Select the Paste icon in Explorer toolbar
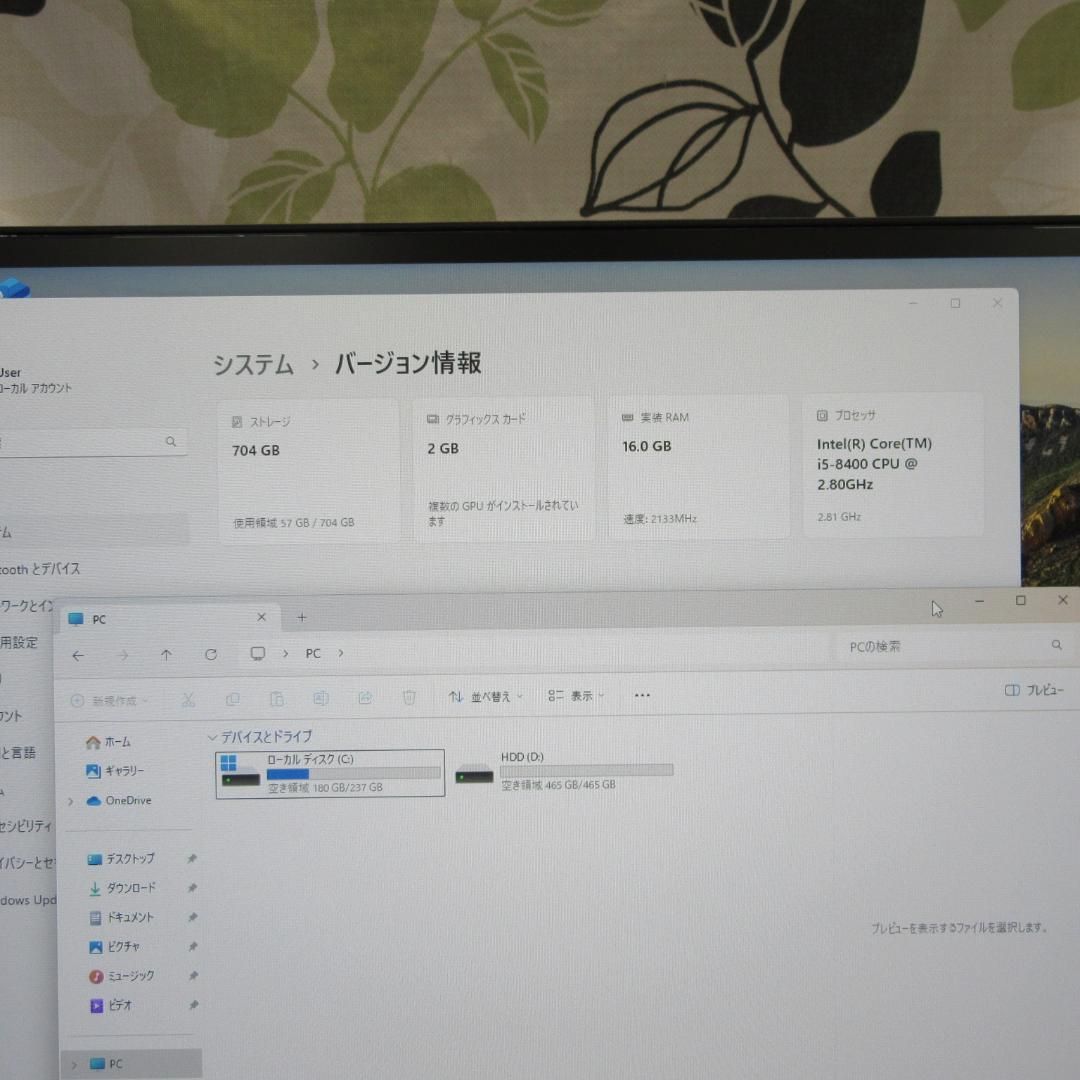1080x1080 pixels. point(276,699)
